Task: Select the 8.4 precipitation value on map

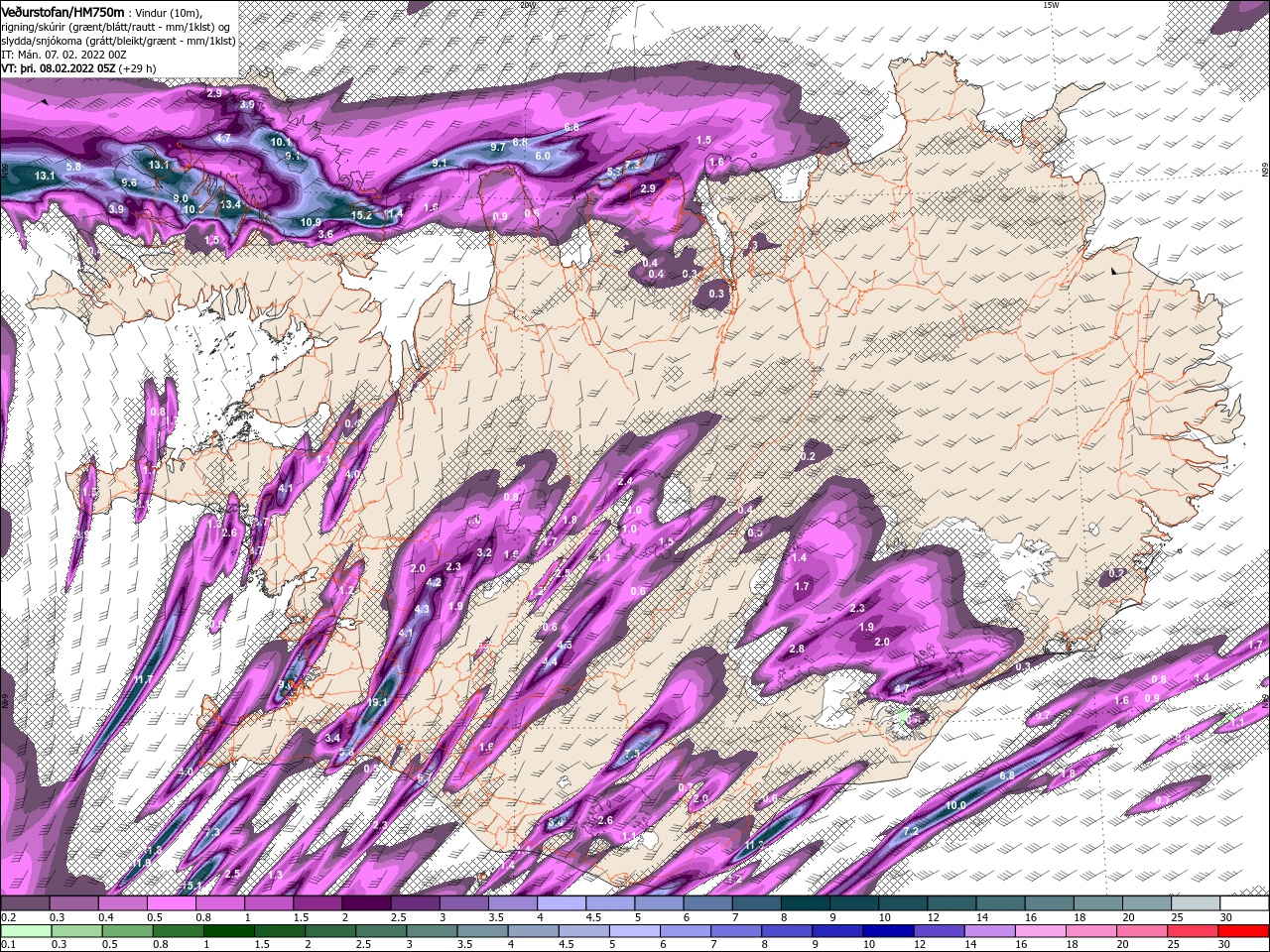Action: coord(556,822)
